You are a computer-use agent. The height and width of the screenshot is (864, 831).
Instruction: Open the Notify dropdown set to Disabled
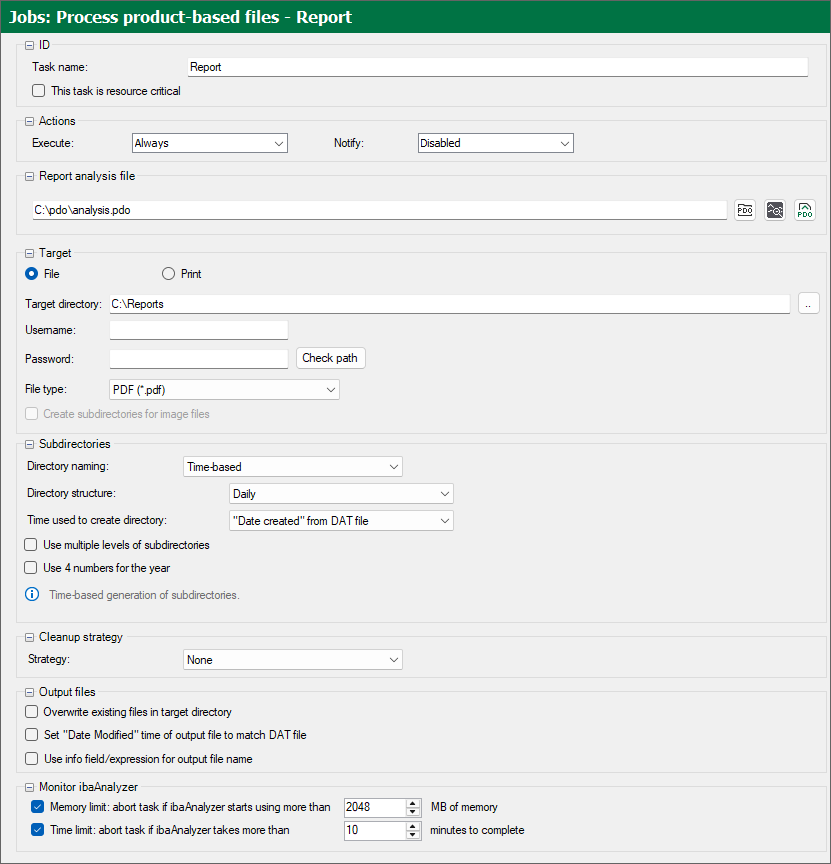point(495,143)
